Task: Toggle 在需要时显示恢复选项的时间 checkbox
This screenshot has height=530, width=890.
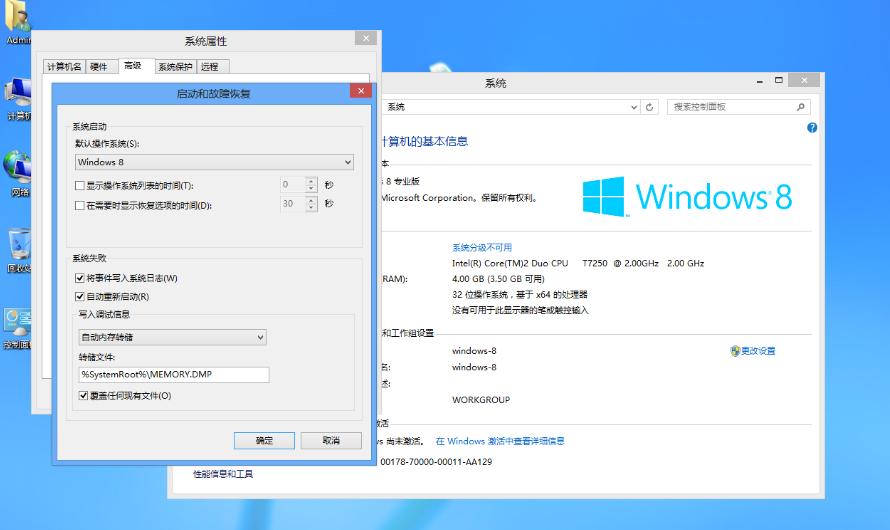Action: coord(80,205)
